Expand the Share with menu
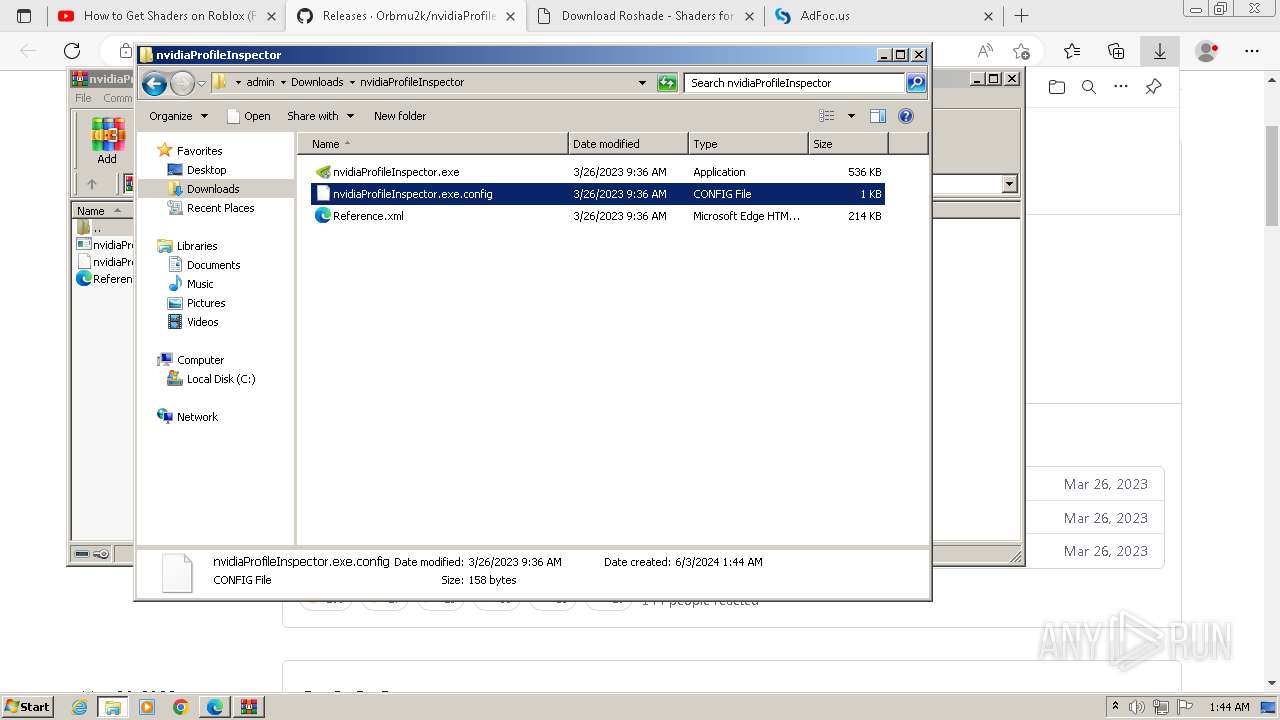Viewport: 1280px width, 720px height. [320, 116]
